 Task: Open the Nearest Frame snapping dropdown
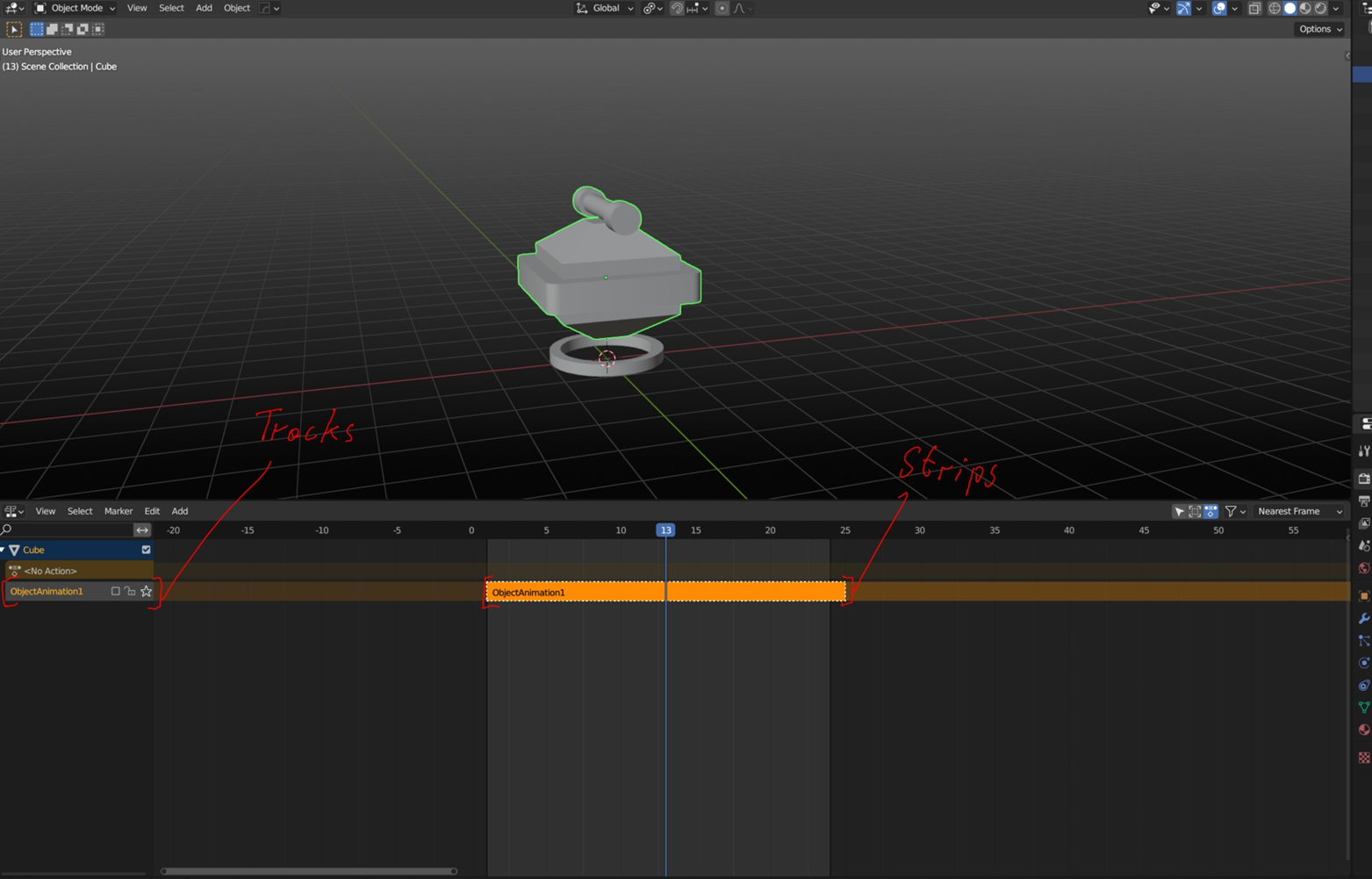1299,511
